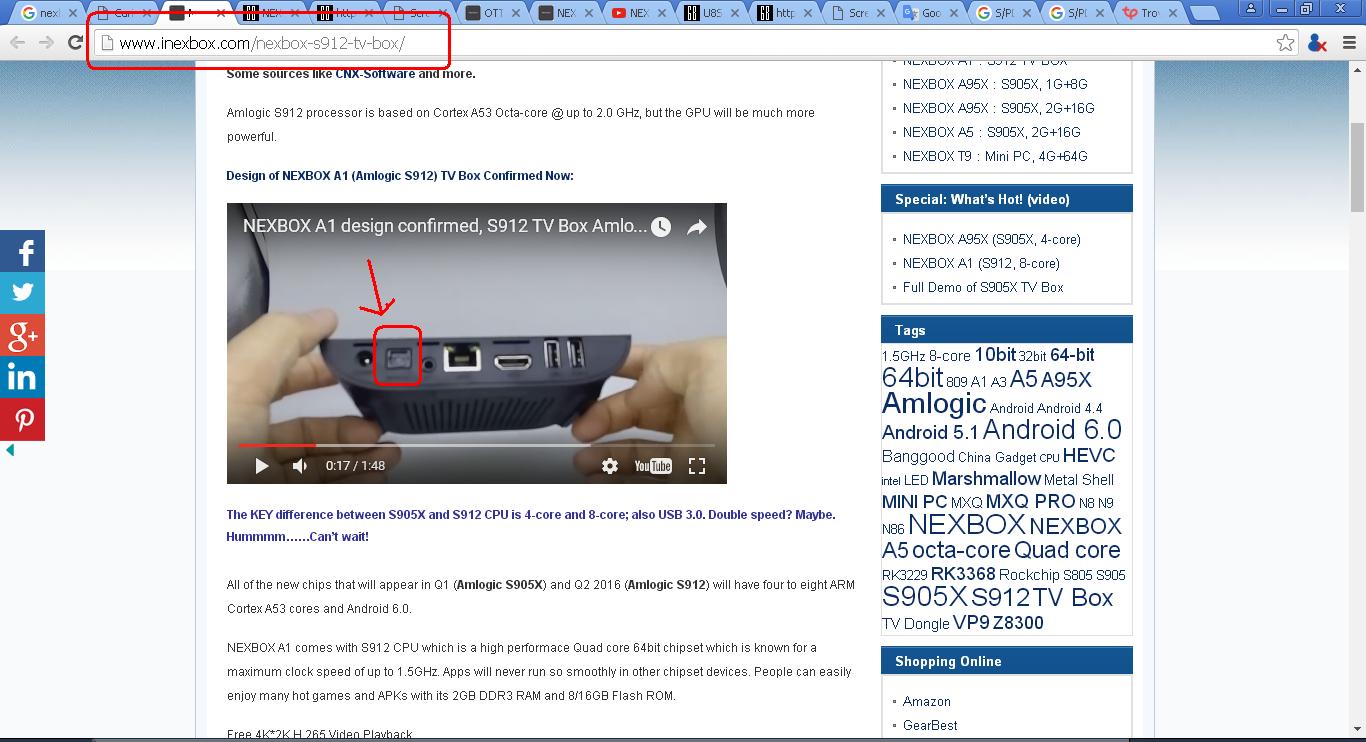The width and height of the screenshot is (1366, 742).
Task: Share page on Facebook
Action: pos(22,252)
